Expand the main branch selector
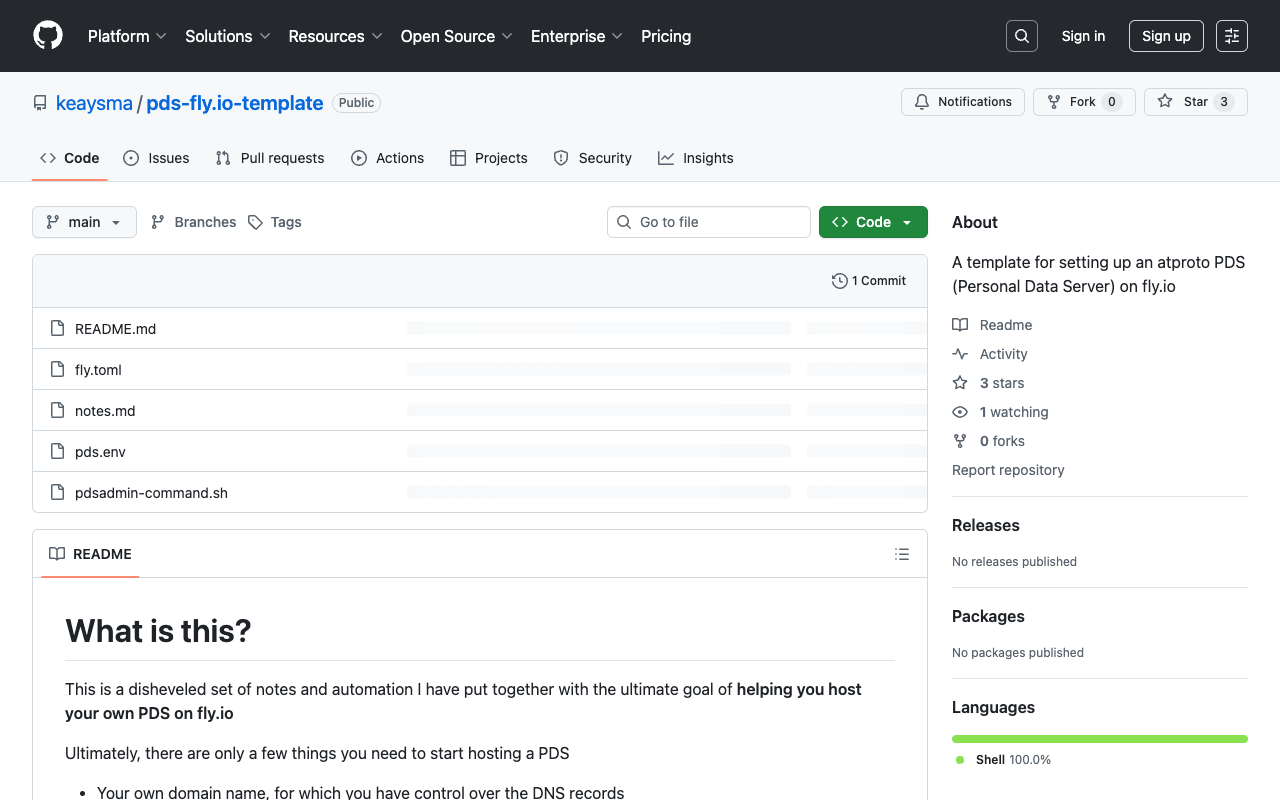The height and width of the screenshot is (800, 1280). [x=84, y=222]
